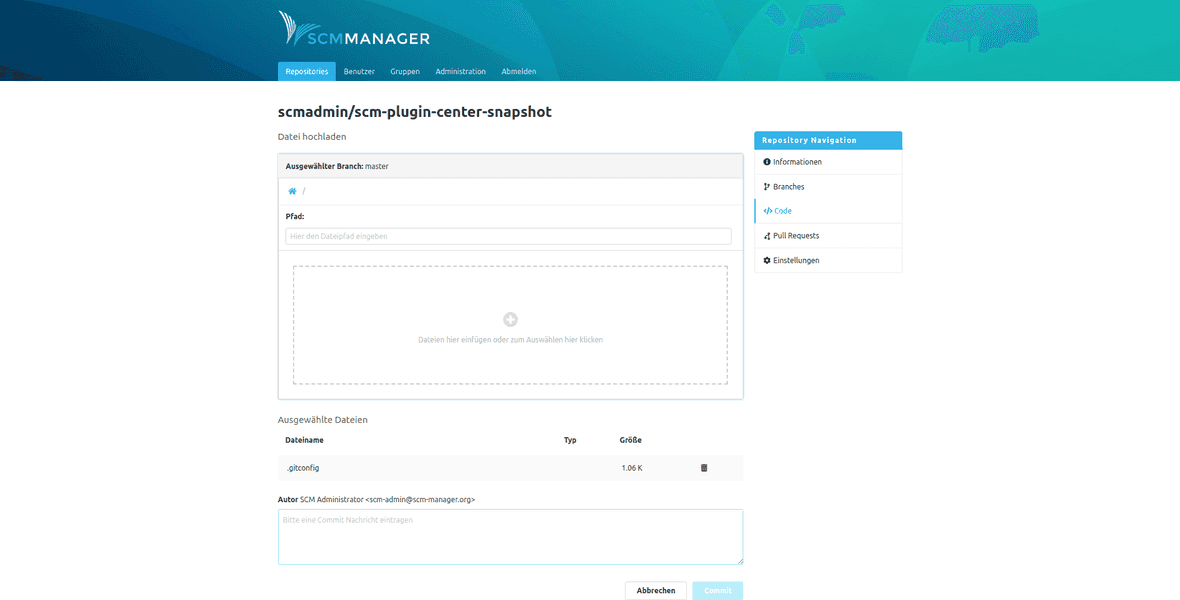Click the Pfad file path input field
The image size is (1180, 600).
[510, 235]
